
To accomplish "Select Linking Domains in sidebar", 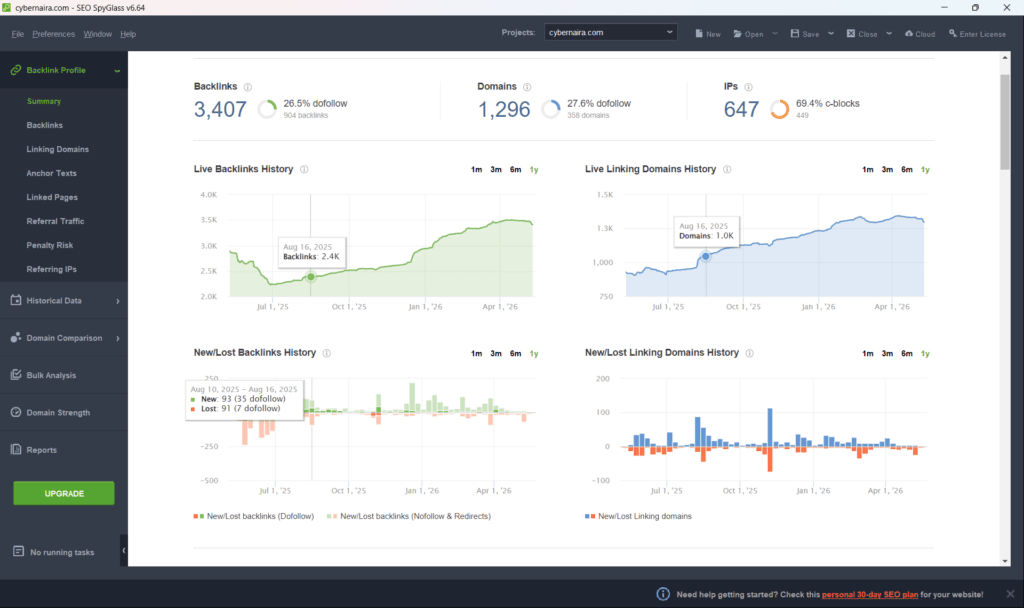I will click(x=57, y=149).
